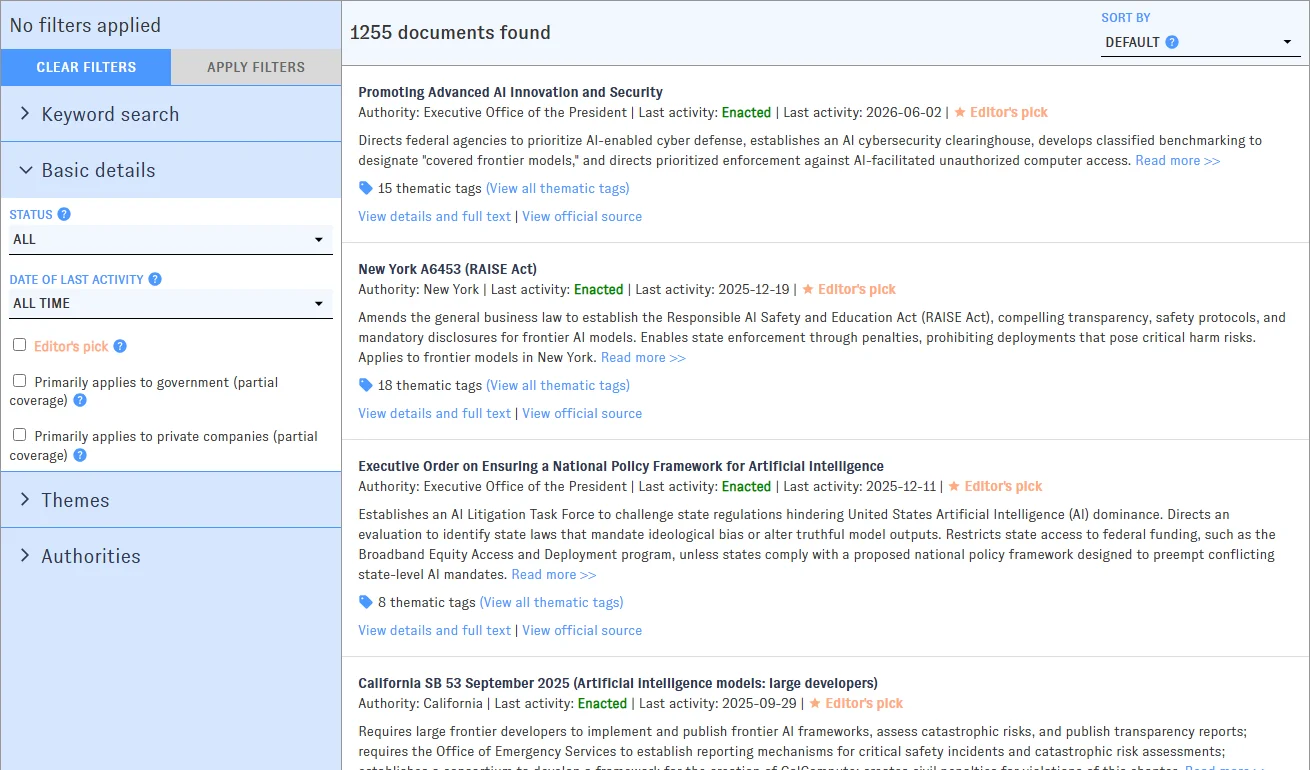Expand the Authorities section
The image size is (1310, 770).
(x=171, y=556)
